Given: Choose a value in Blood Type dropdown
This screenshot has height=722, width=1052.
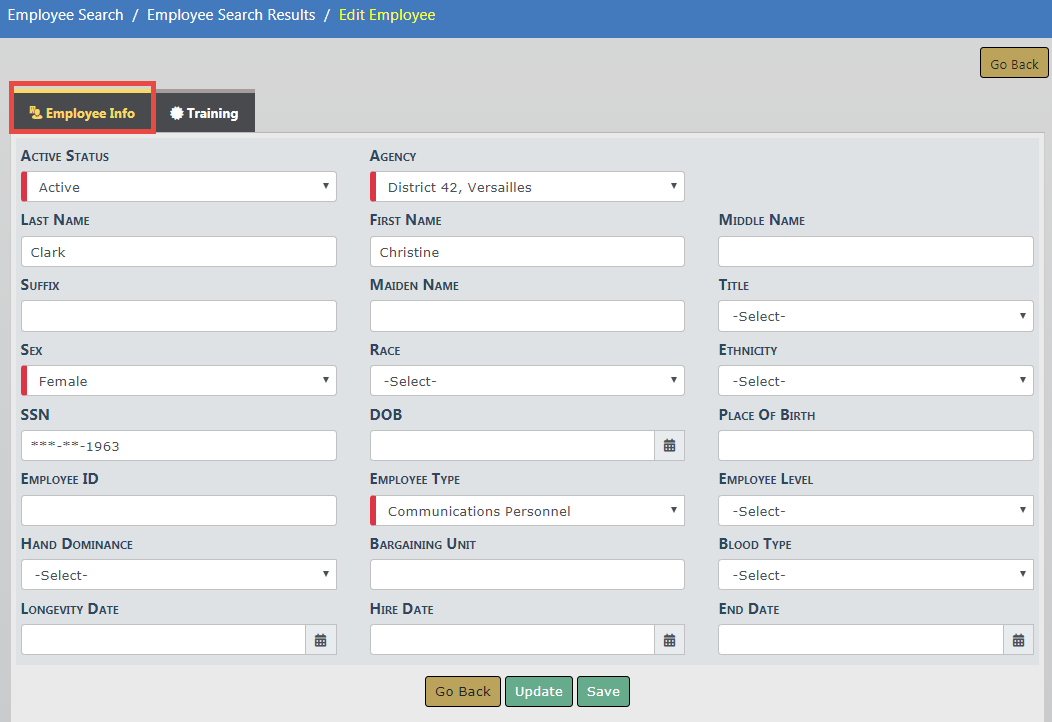Looking at the screenshot, I should pos(875,575).
